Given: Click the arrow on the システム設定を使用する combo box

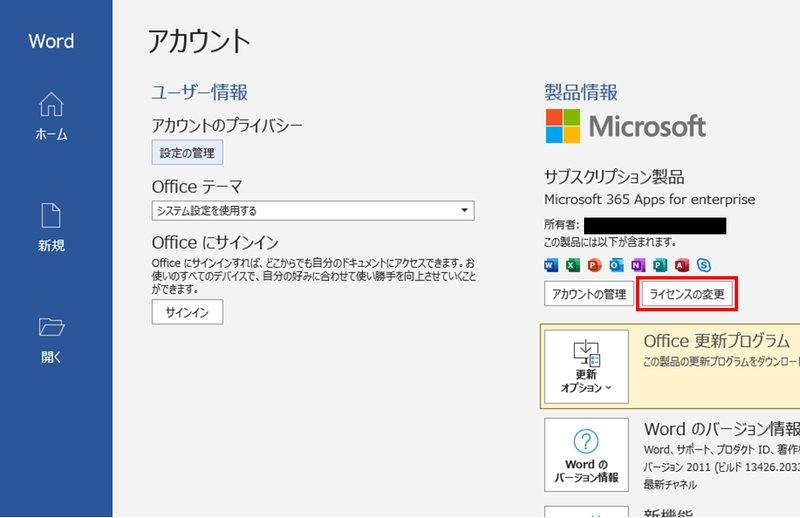Looking at the screenshot, I should 464,210.
